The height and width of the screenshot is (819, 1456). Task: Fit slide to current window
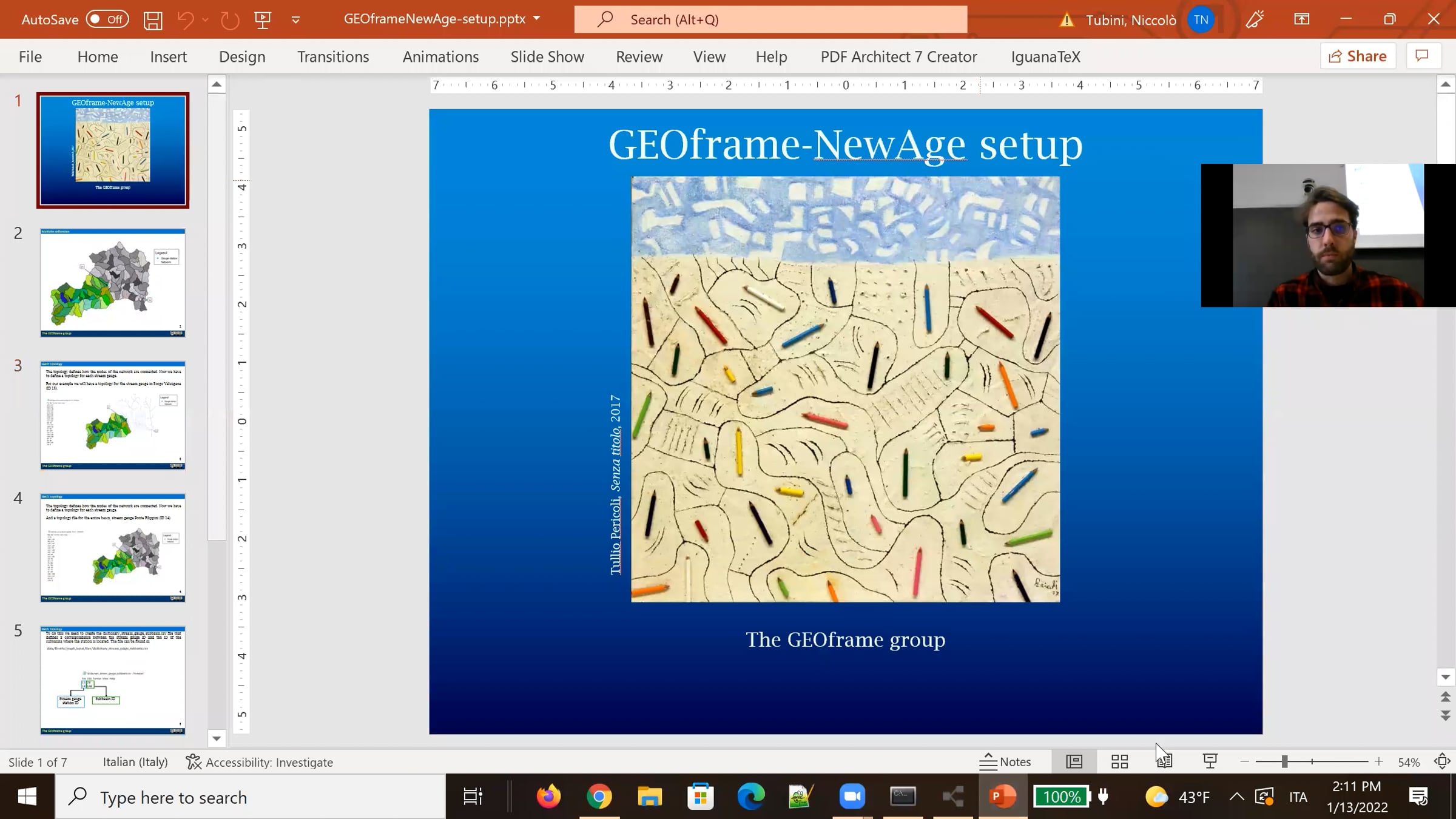click(1443, 761)
